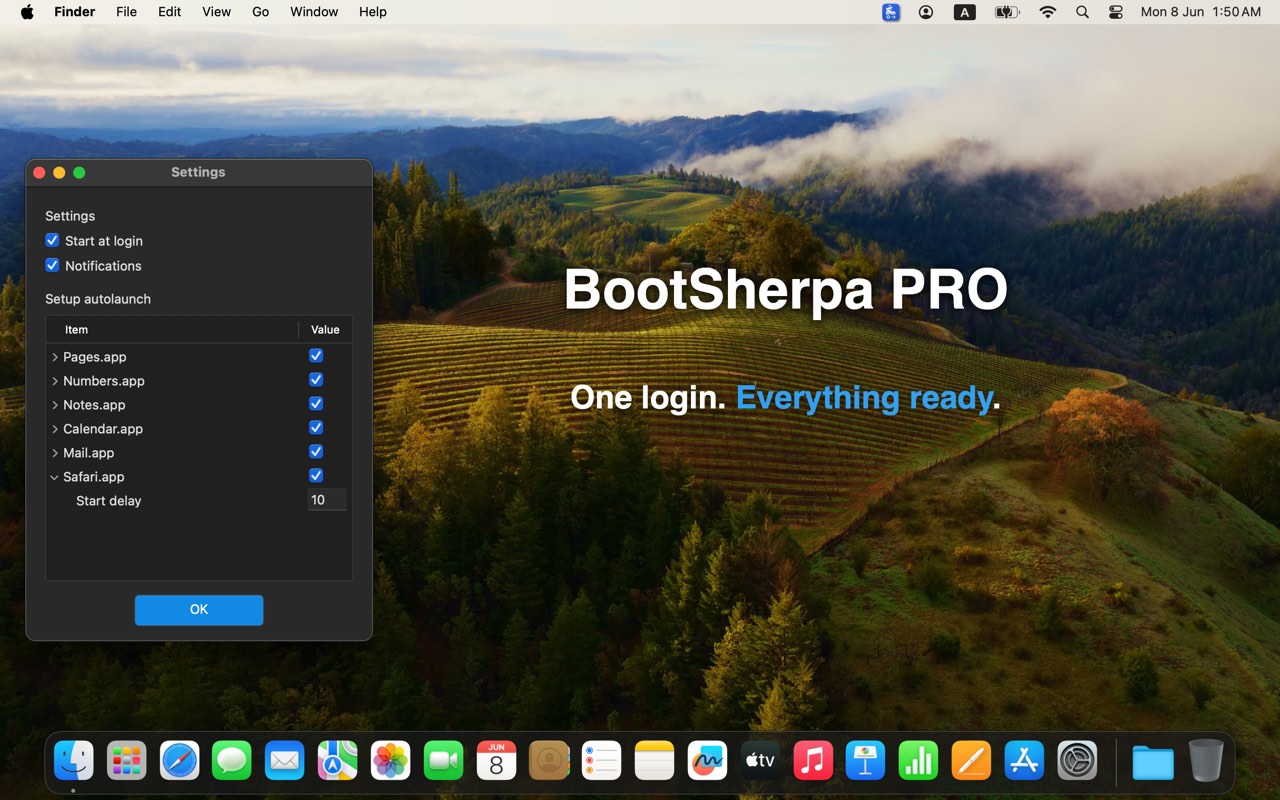
Task: Edit the Start delay value field
Action: tap(327, 500)
